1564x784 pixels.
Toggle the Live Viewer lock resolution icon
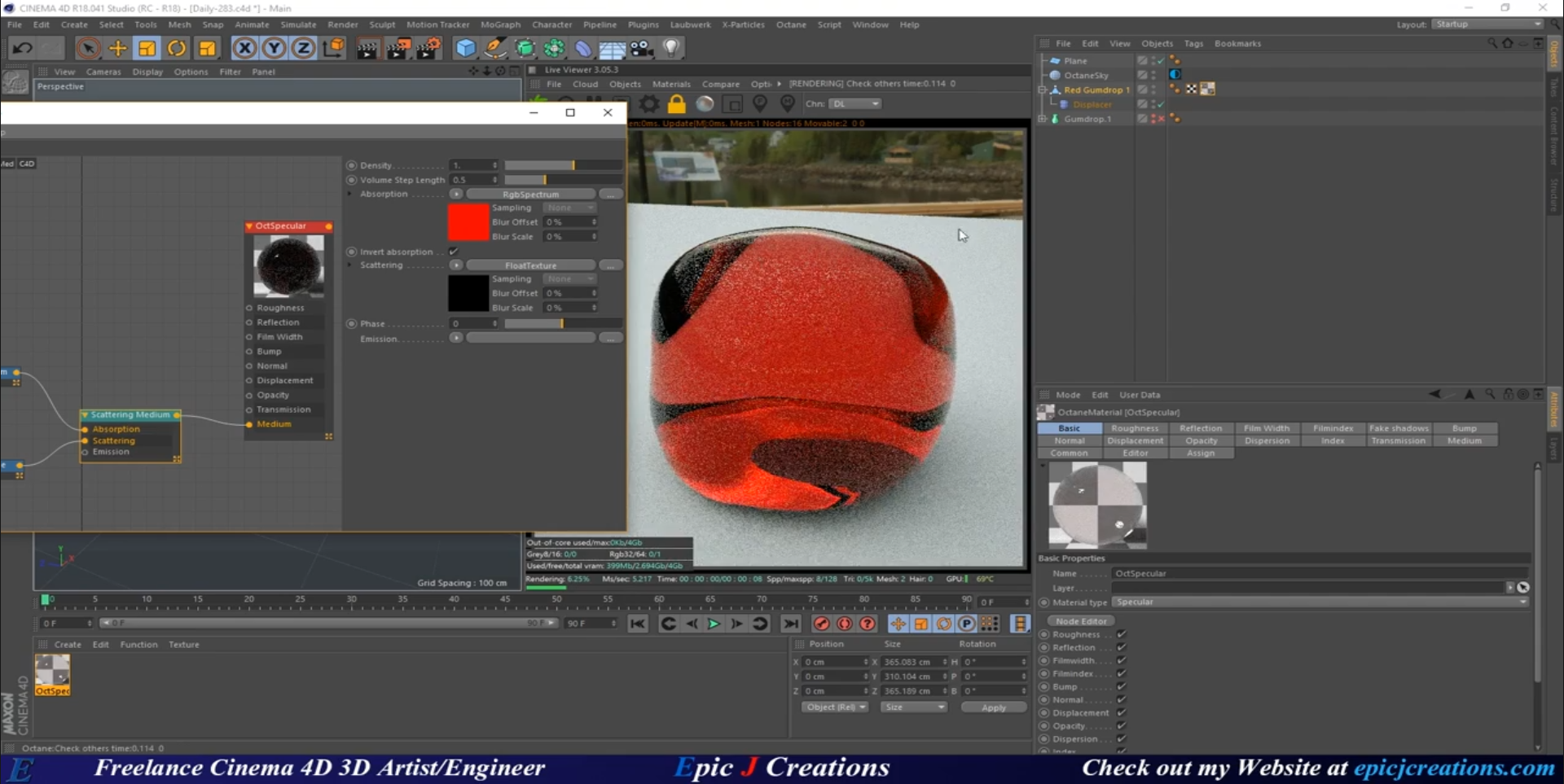(677, 103)
